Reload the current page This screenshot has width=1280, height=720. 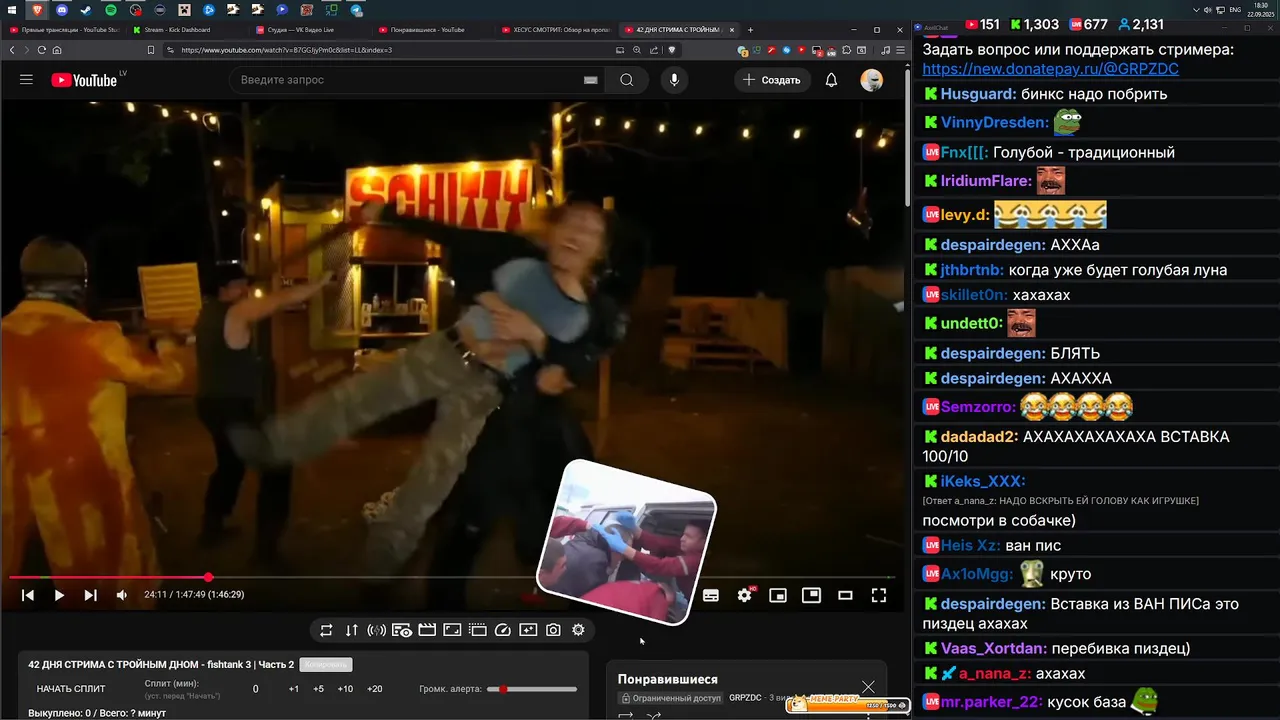[x=42, y=50]
